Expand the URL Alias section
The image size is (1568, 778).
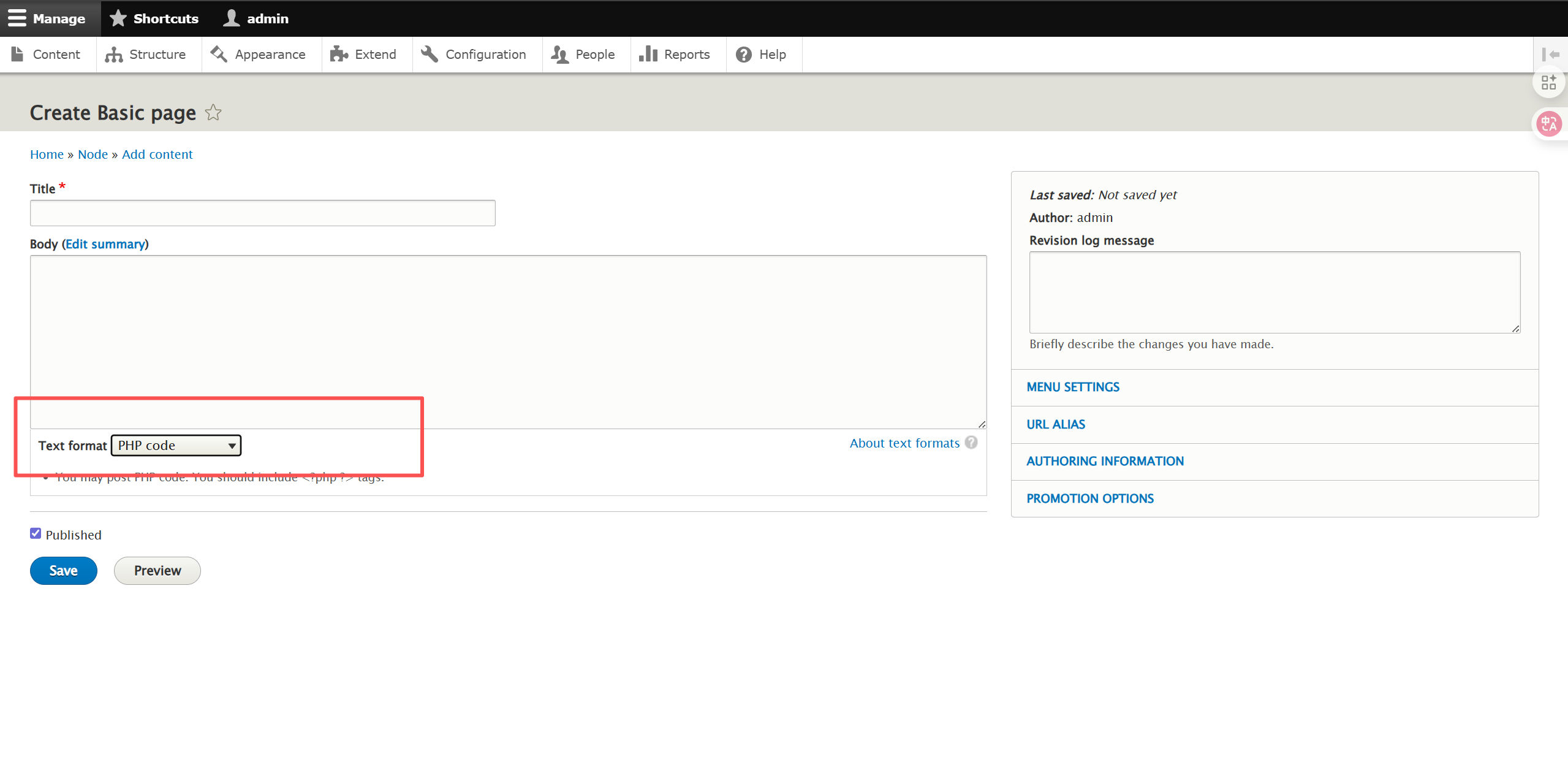coord(1056,424)
